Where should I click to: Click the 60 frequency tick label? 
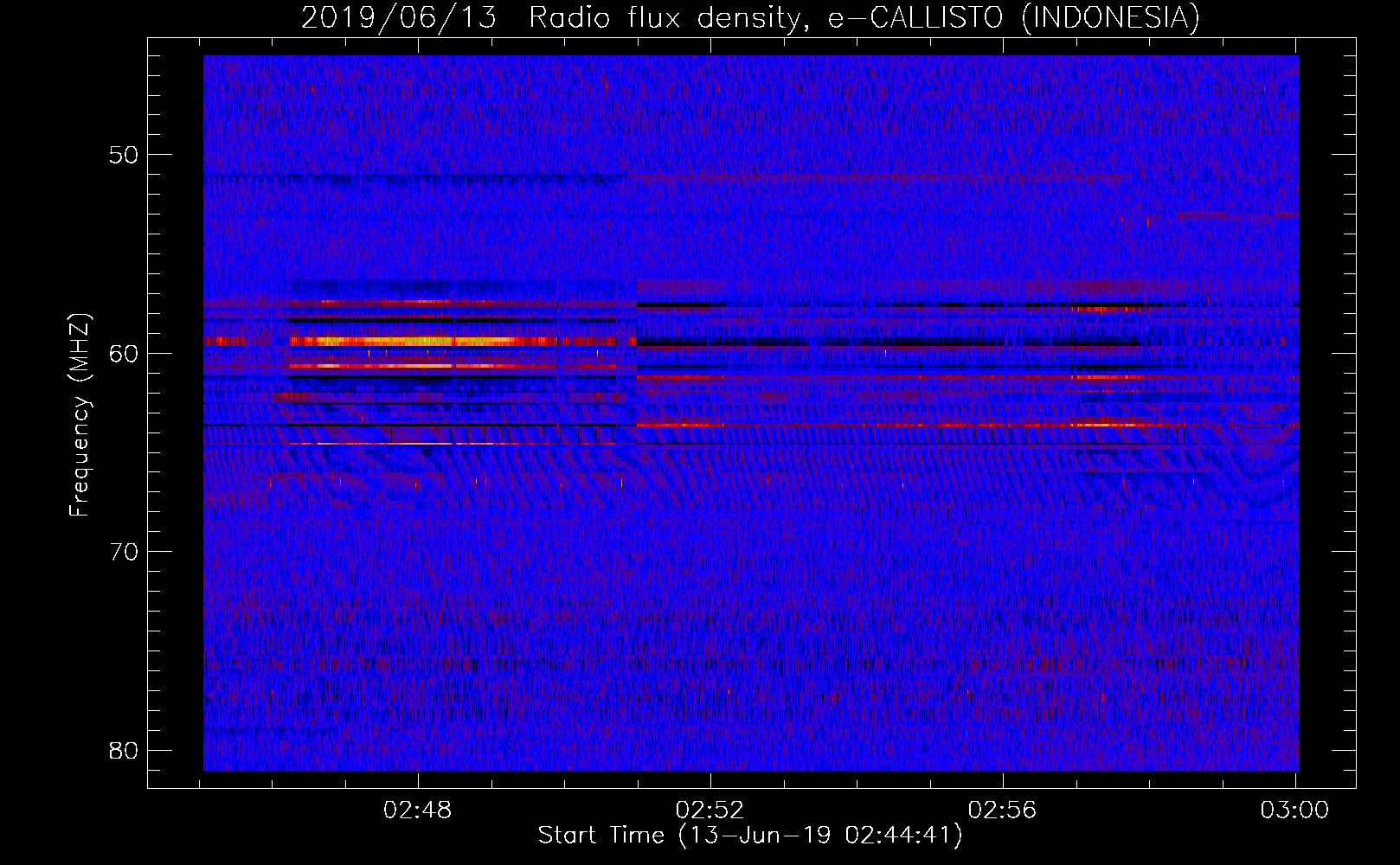pos(124,353)
